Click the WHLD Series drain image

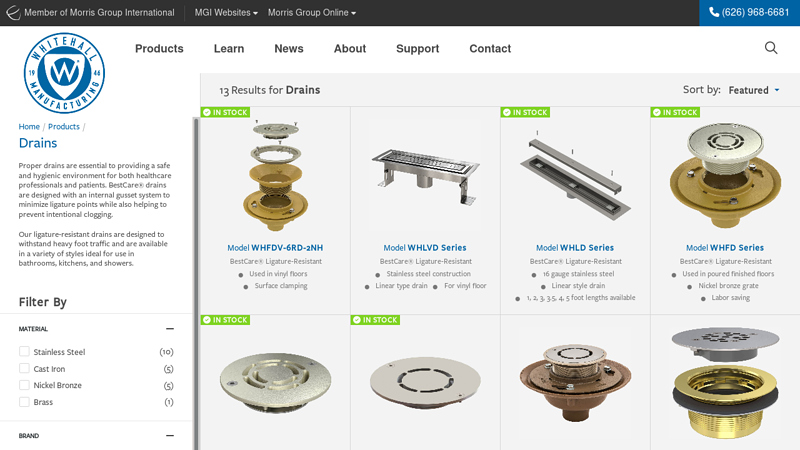pyautogui.click(x=576, y=175)
